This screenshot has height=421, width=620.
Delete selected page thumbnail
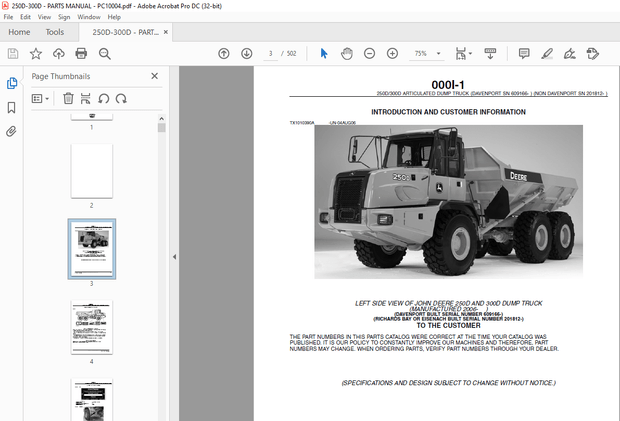point(68,98)
